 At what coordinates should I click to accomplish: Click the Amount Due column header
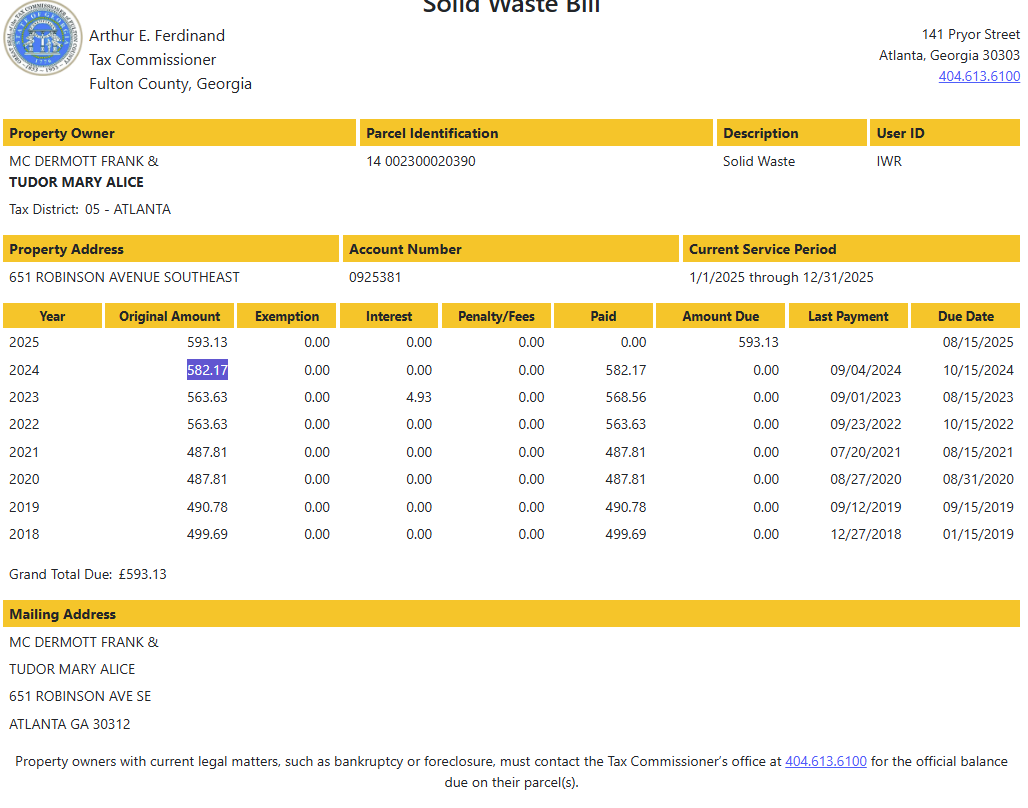pos(720,316)
